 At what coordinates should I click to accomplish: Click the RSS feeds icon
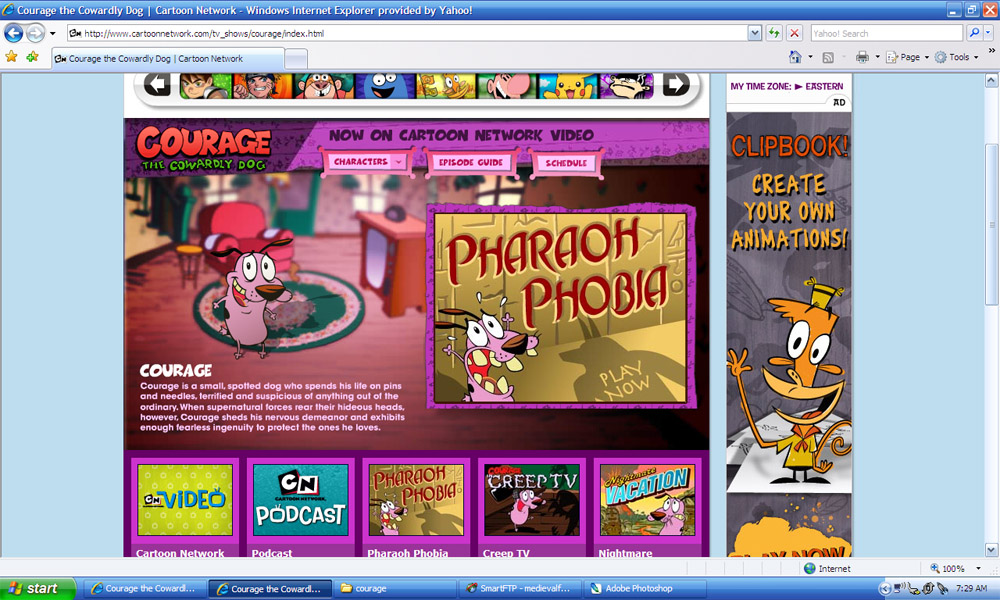click(x=828, y=57)
